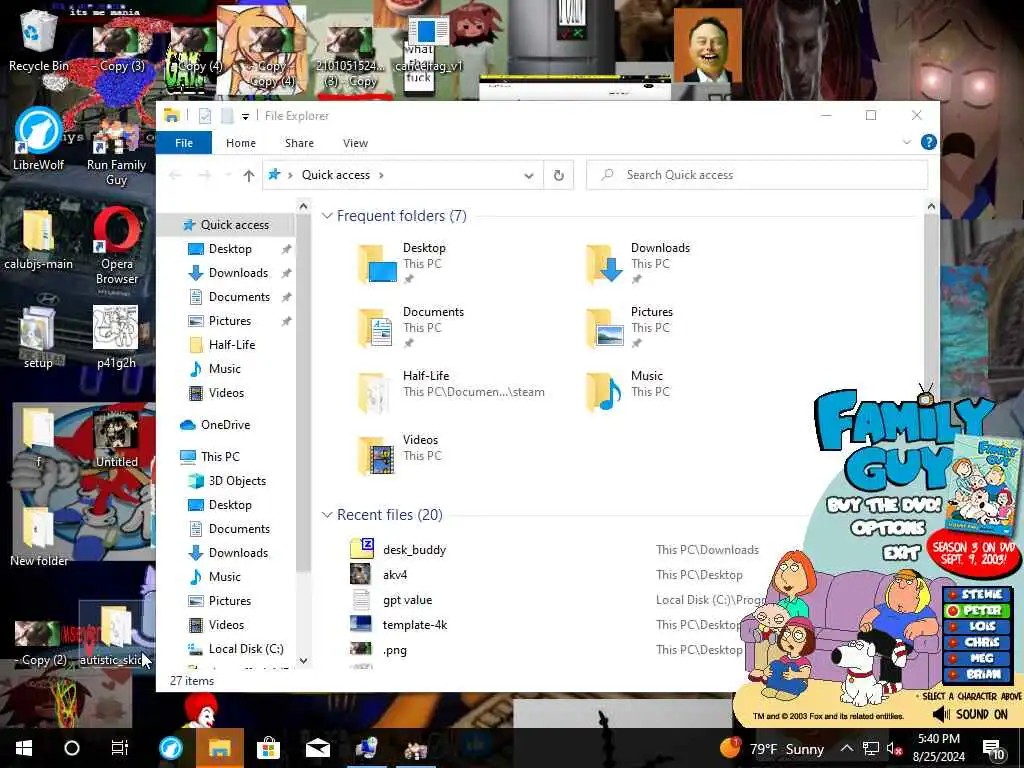This screenshot has height=768, width=1024.
Task: Select OneDrive in navigation pane
Action: (226, 424)
